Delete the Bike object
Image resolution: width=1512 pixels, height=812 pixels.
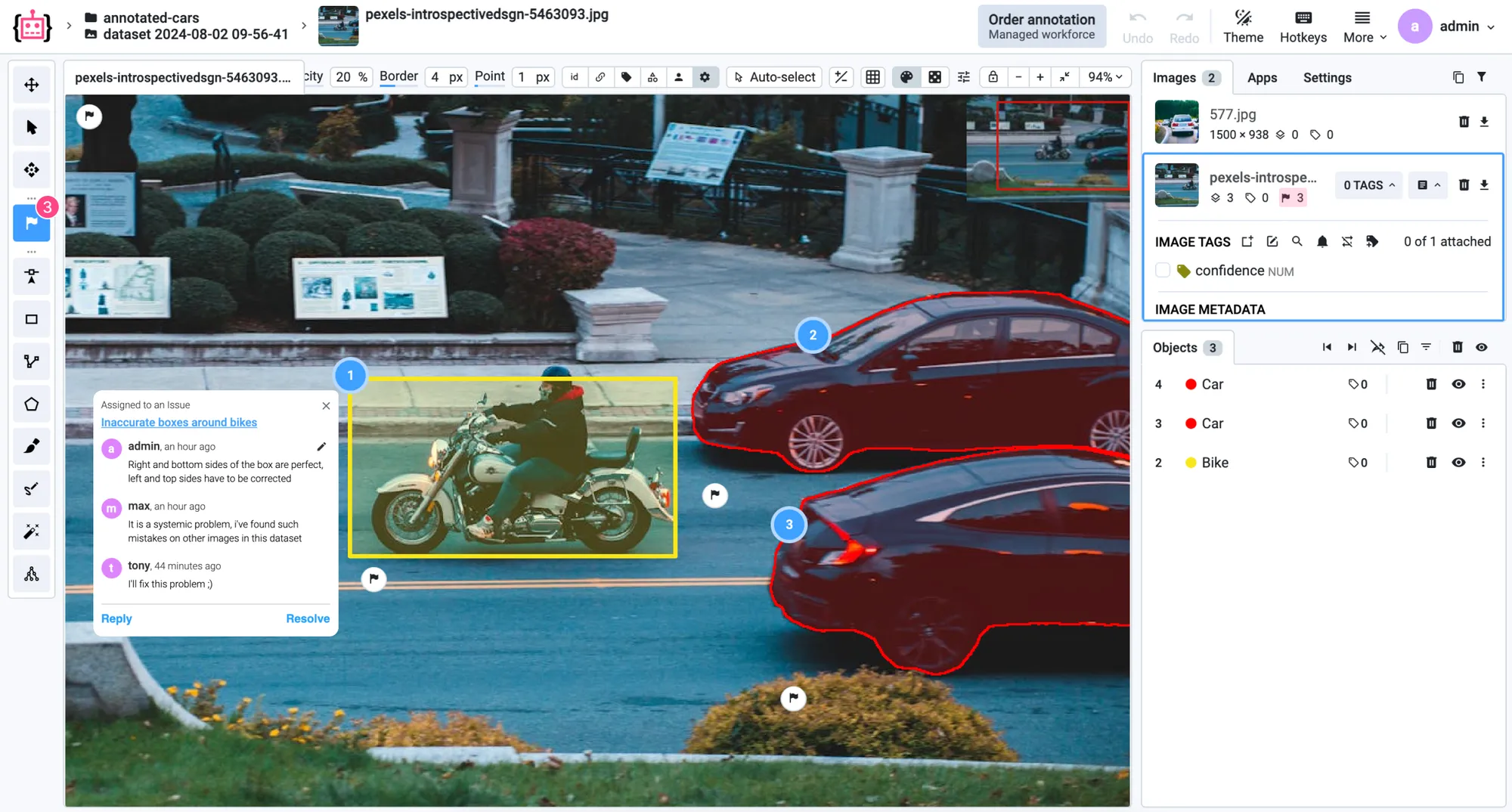pyautogui.click(x=1431, y=463)
